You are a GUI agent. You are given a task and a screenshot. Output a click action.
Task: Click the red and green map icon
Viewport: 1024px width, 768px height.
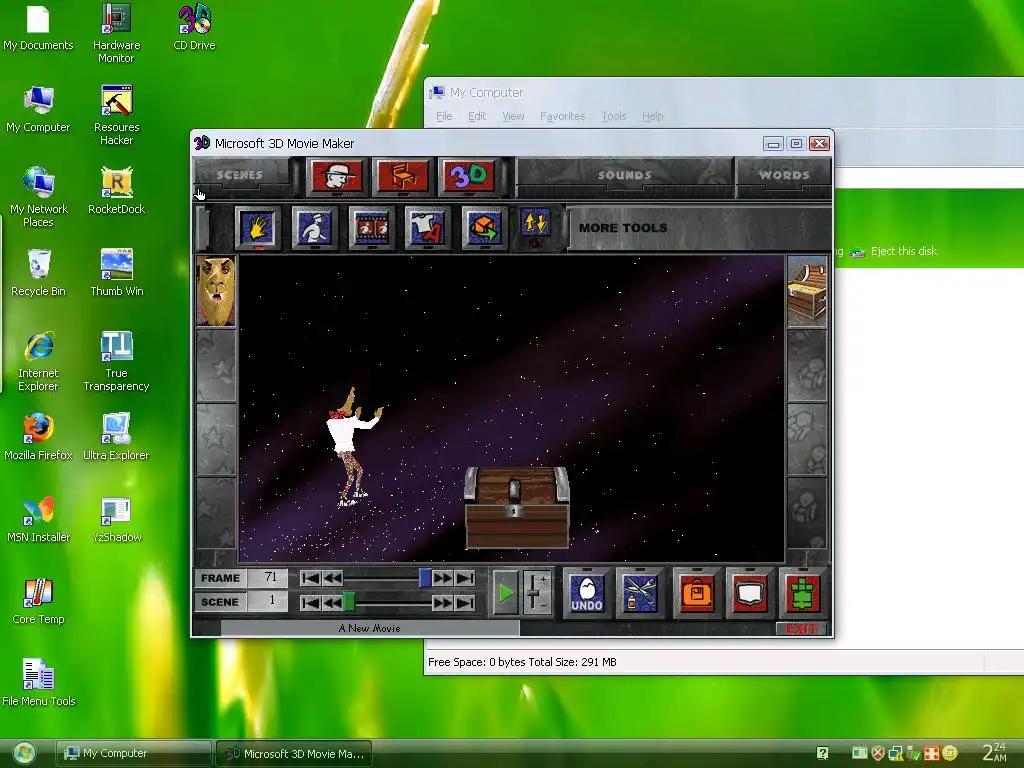803,593
